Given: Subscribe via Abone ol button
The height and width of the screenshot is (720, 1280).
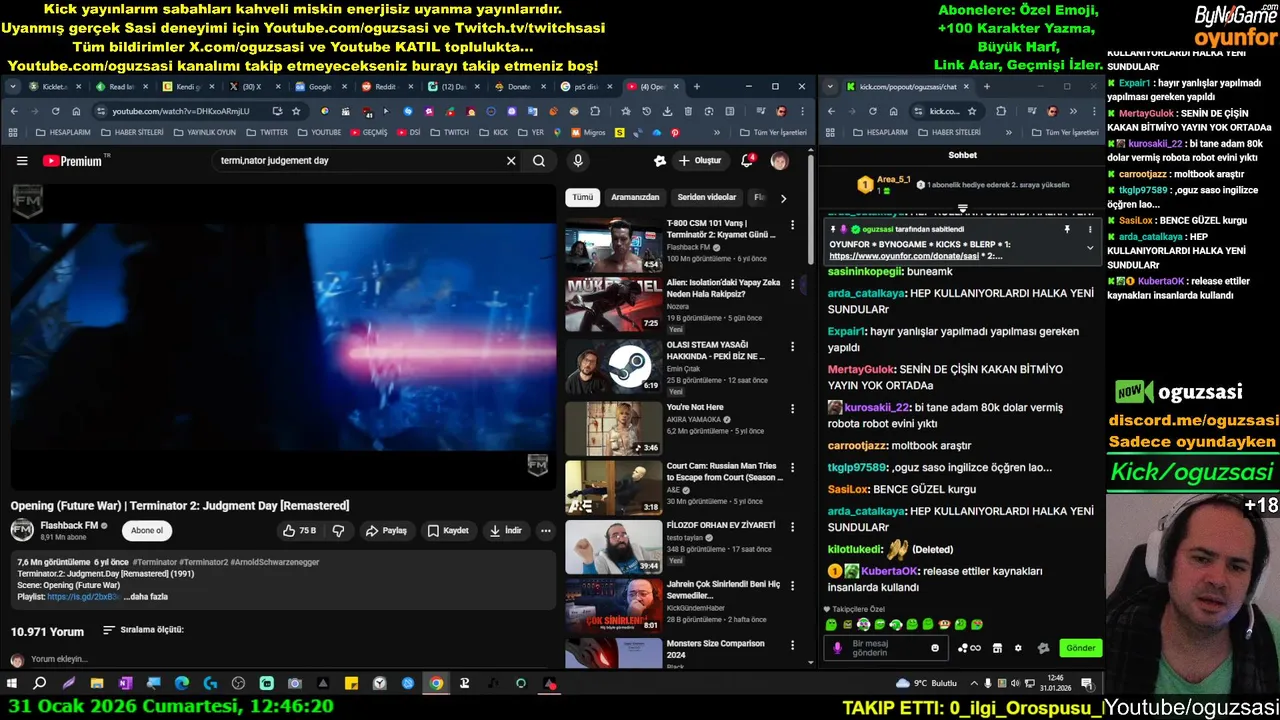Looking at the screenshot, I should [147, 531].
